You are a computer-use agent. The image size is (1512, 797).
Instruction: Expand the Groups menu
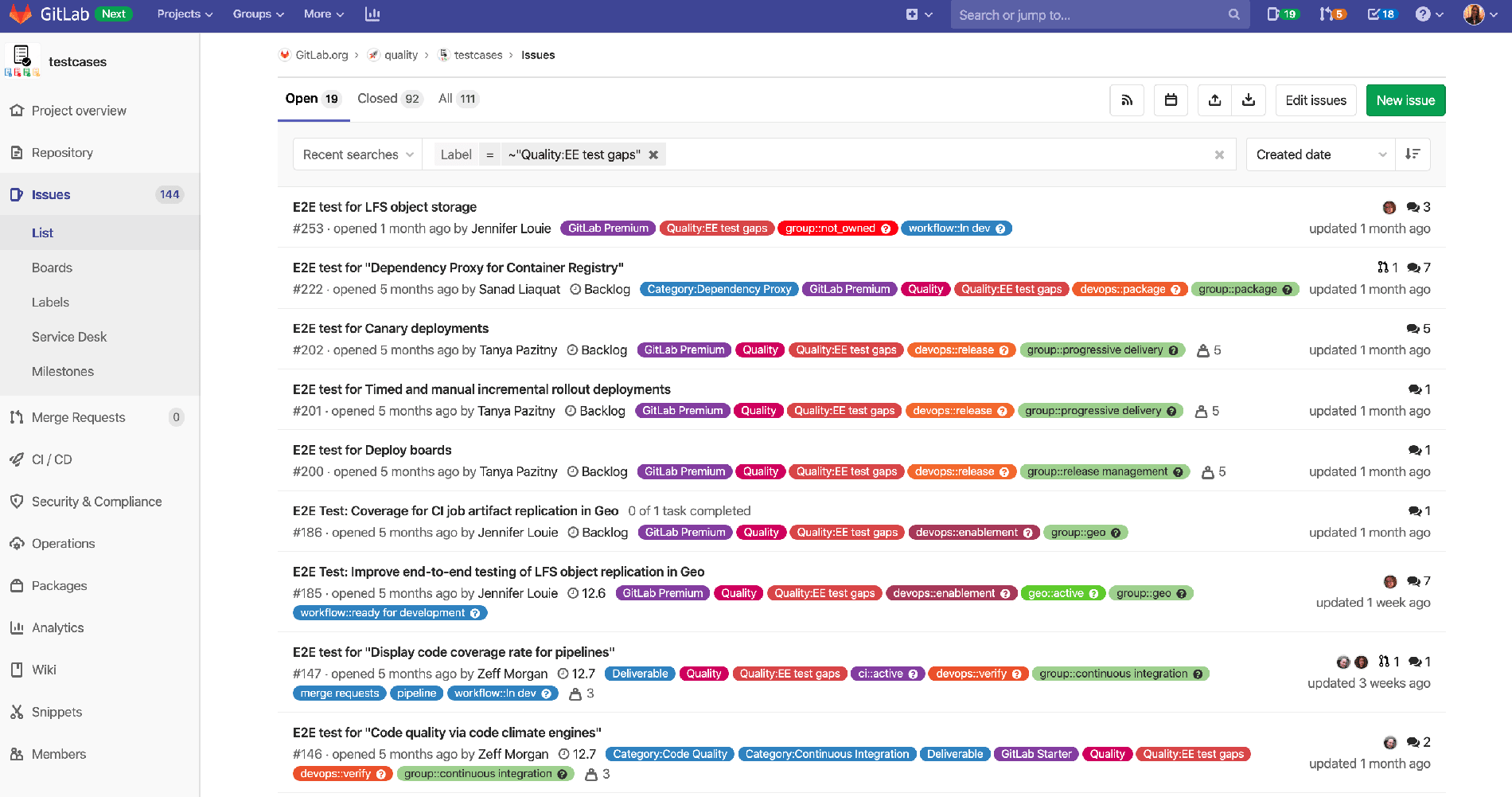coord(258,14)
